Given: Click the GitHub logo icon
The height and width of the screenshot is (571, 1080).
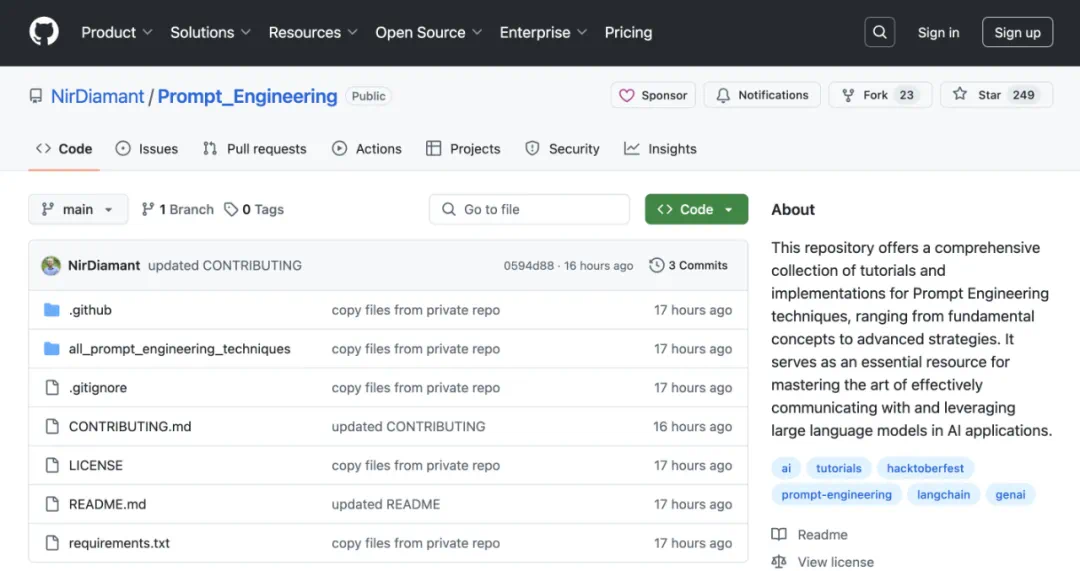Looking at the screenshot, I should (44, 32).
